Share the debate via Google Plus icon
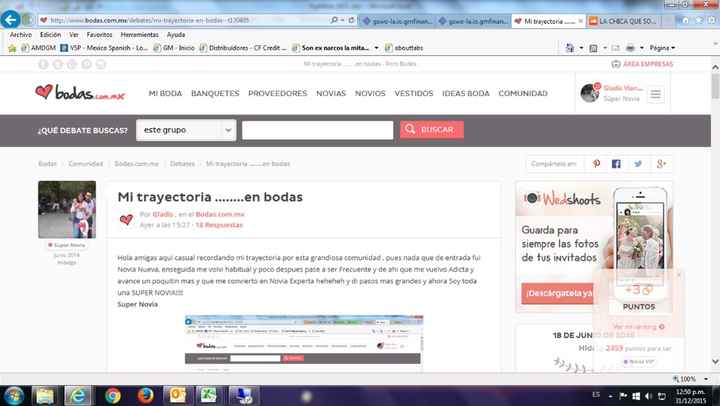720x406 pixels. pos(661,164)
